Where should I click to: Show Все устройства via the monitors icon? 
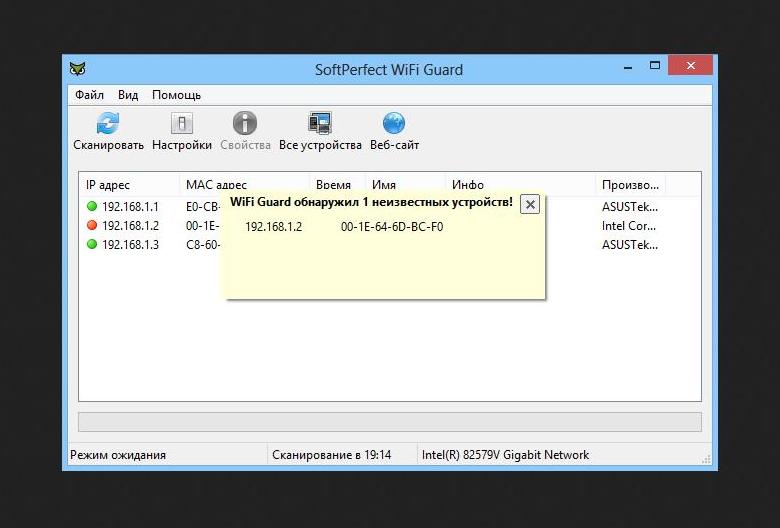click(x=319, y=123)
